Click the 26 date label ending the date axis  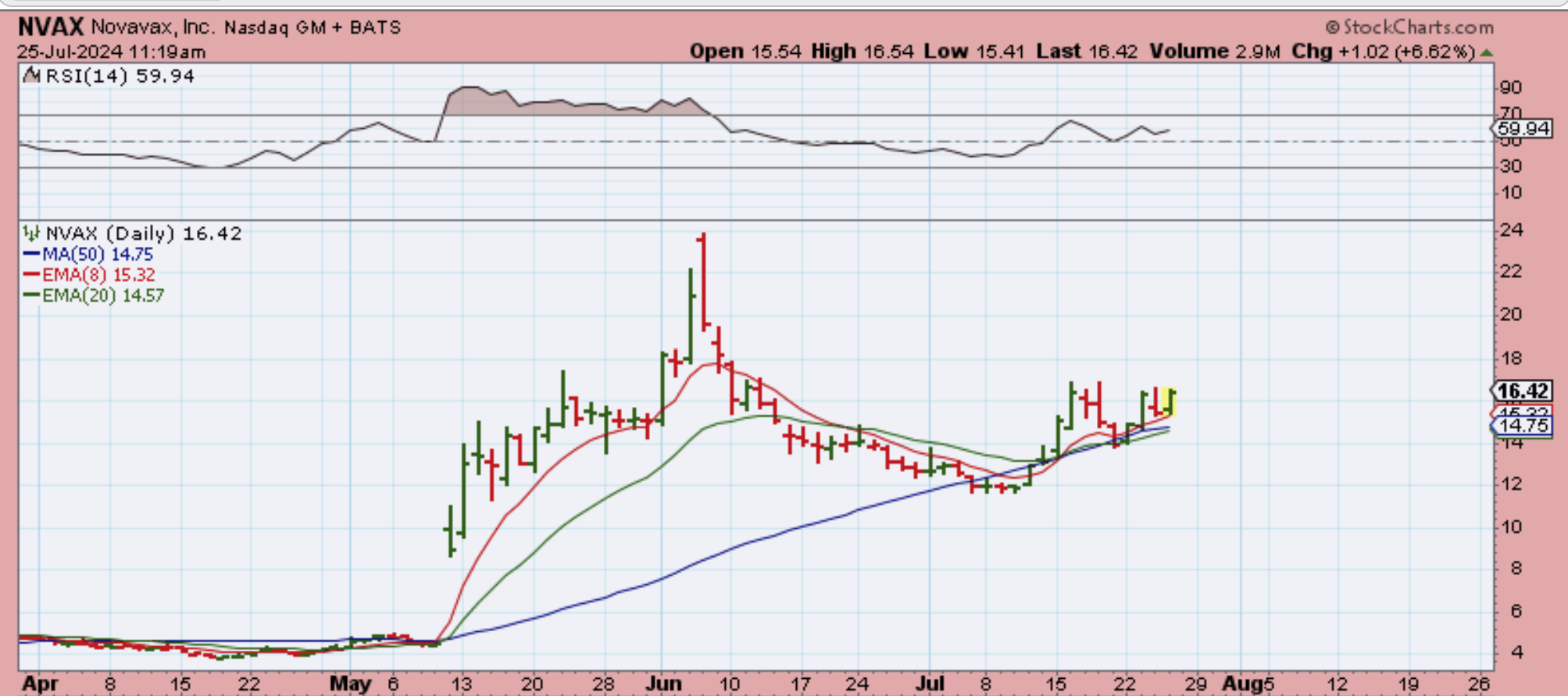(x=1479, y=684)
